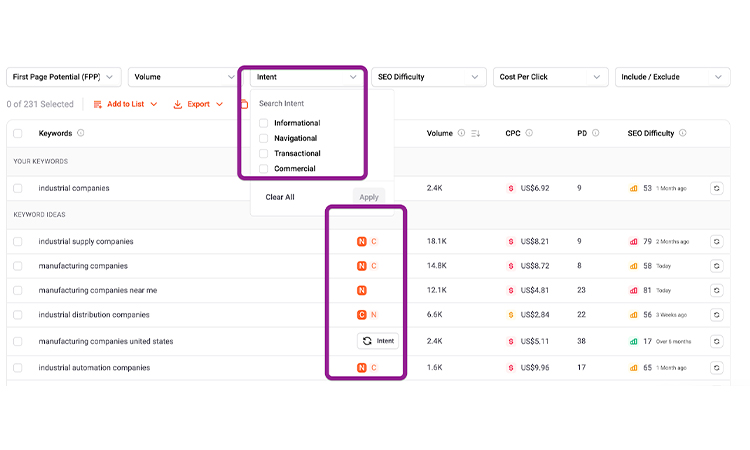Refresh the manufacturing companies near me row
The height and width of the screenshot is (450, 750).
tap(717, 290)
